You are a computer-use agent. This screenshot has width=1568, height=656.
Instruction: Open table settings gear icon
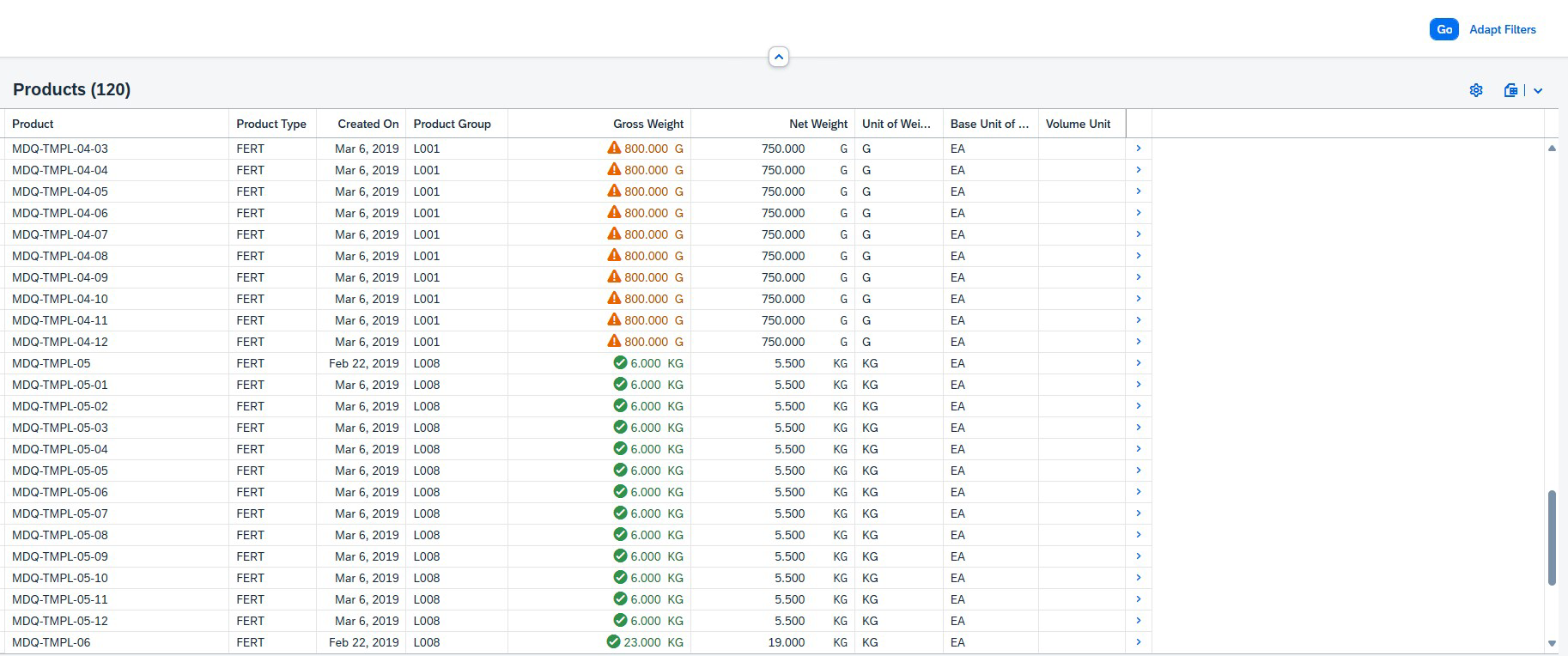(x=1475, y=90)
